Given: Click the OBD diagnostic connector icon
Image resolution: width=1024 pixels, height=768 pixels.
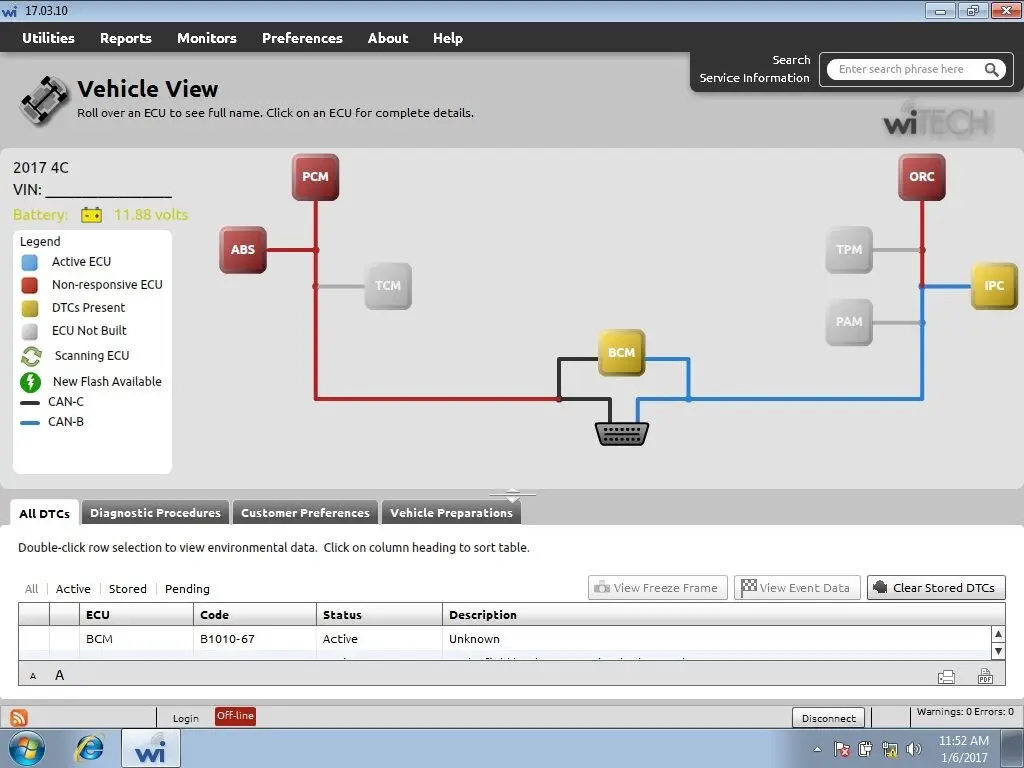Looking at the screenshot, I should [622, 434].
